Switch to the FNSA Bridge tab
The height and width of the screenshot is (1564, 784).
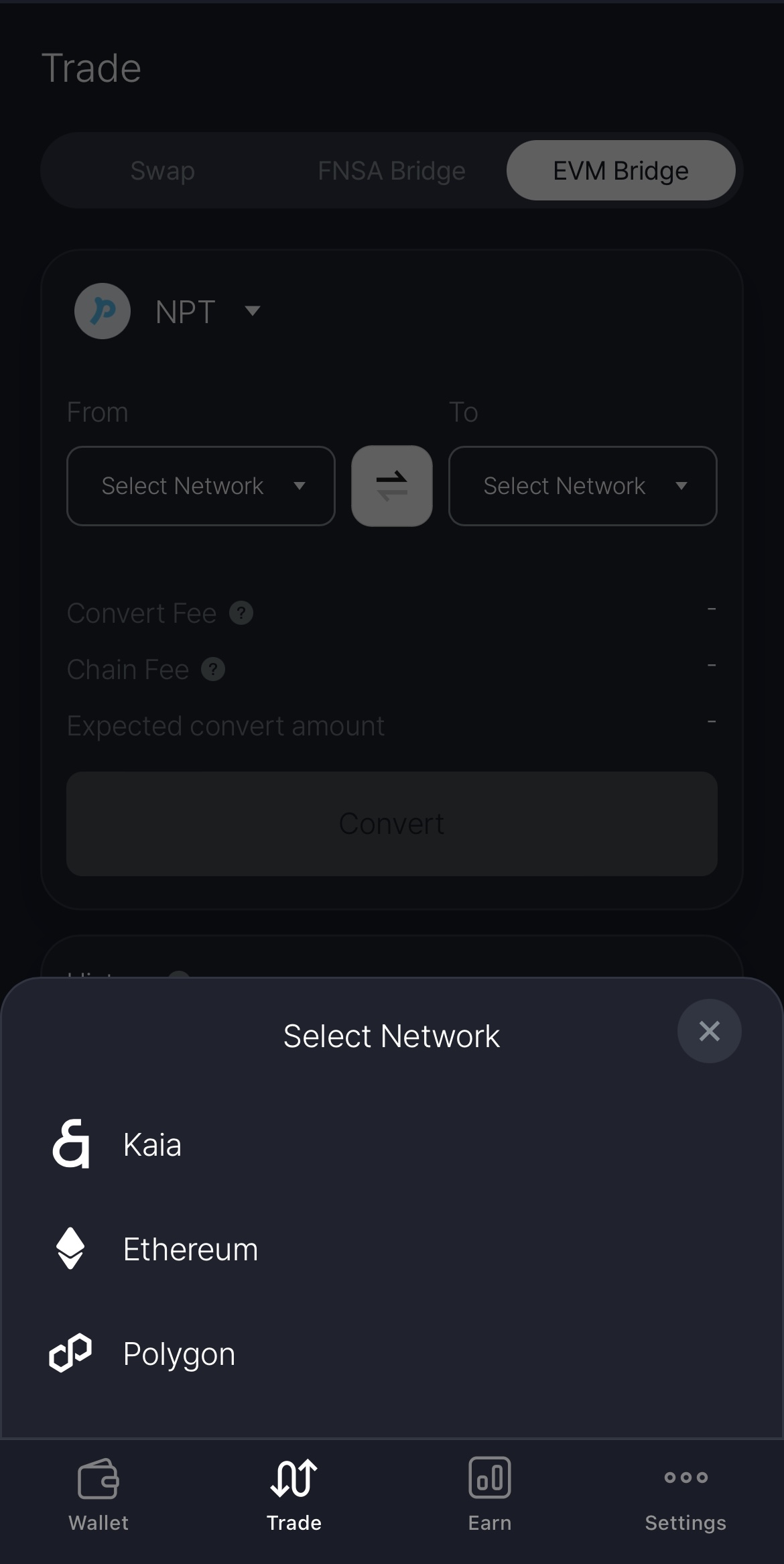[x=391, y=171]
